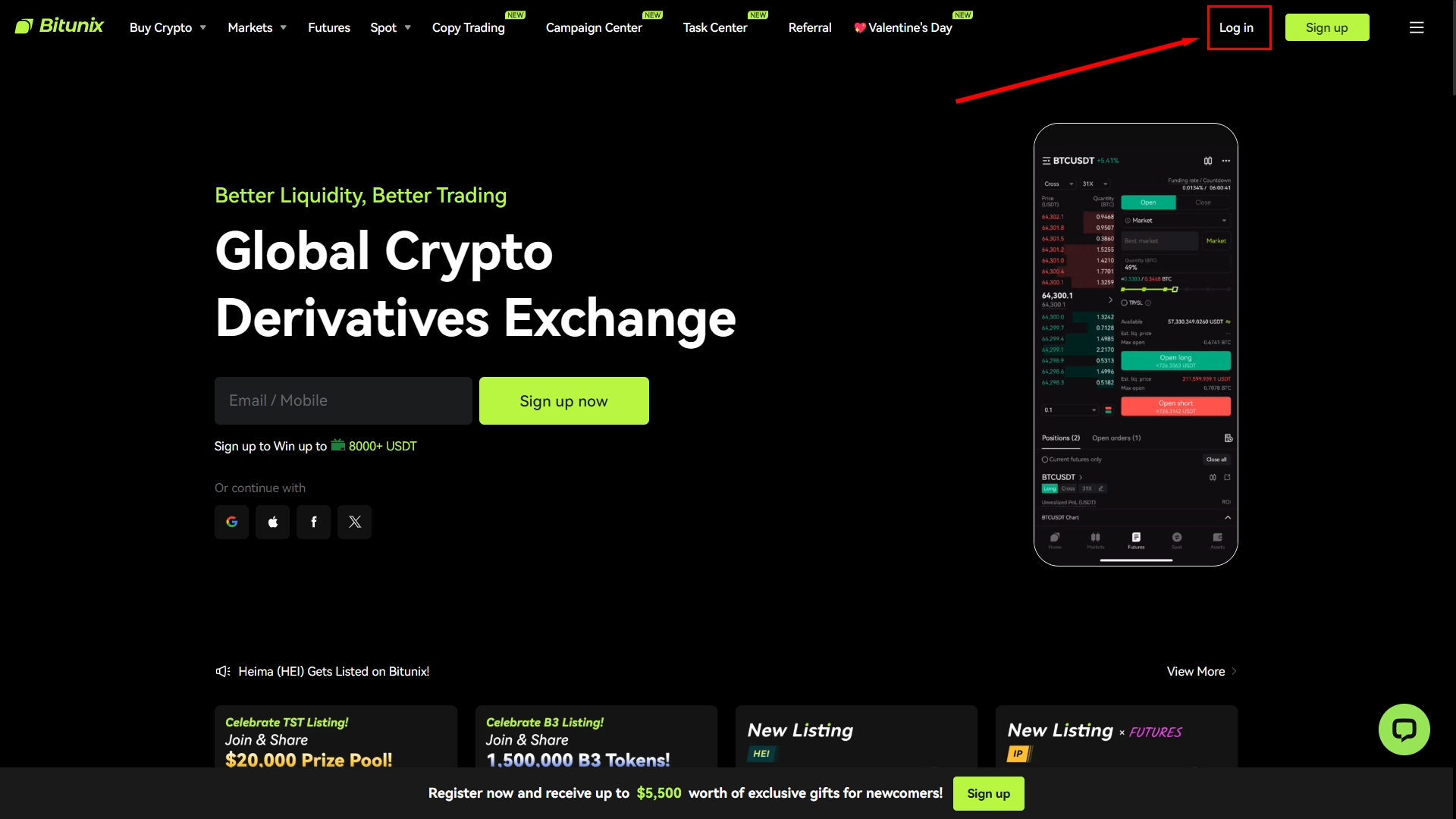
Task: Click the email/mobile input field
Action: click(x=343, y=400)
